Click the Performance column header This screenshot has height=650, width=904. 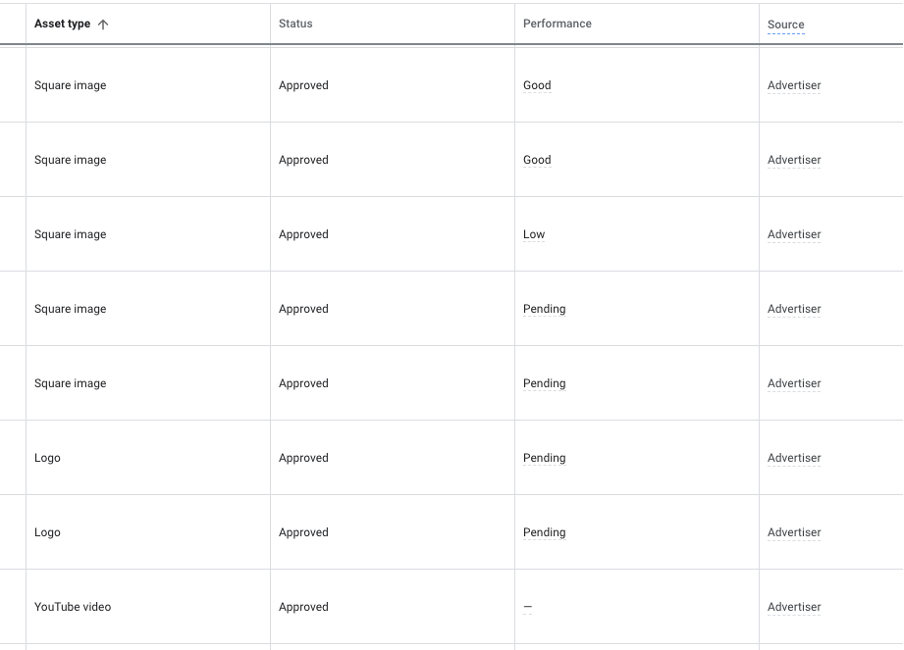[x=557, y=24]
